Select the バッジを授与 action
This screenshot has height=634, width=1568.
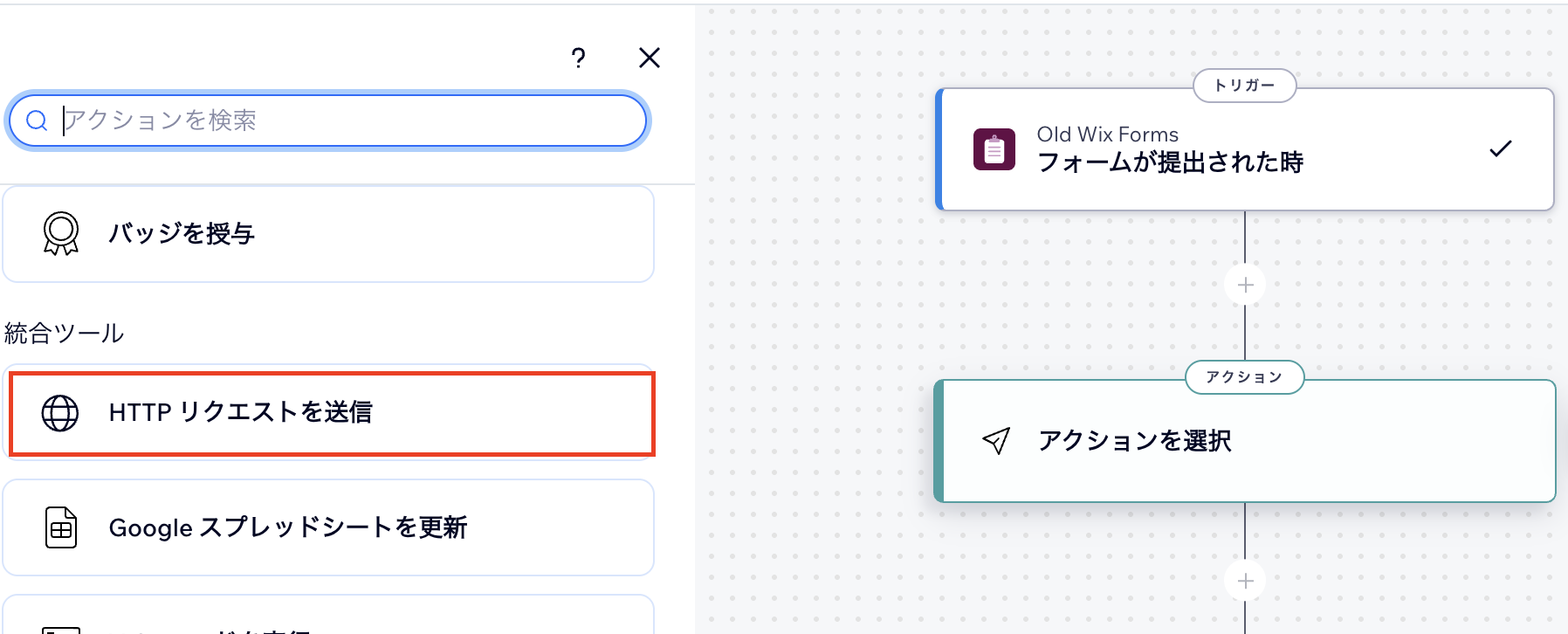click(328, 234)
